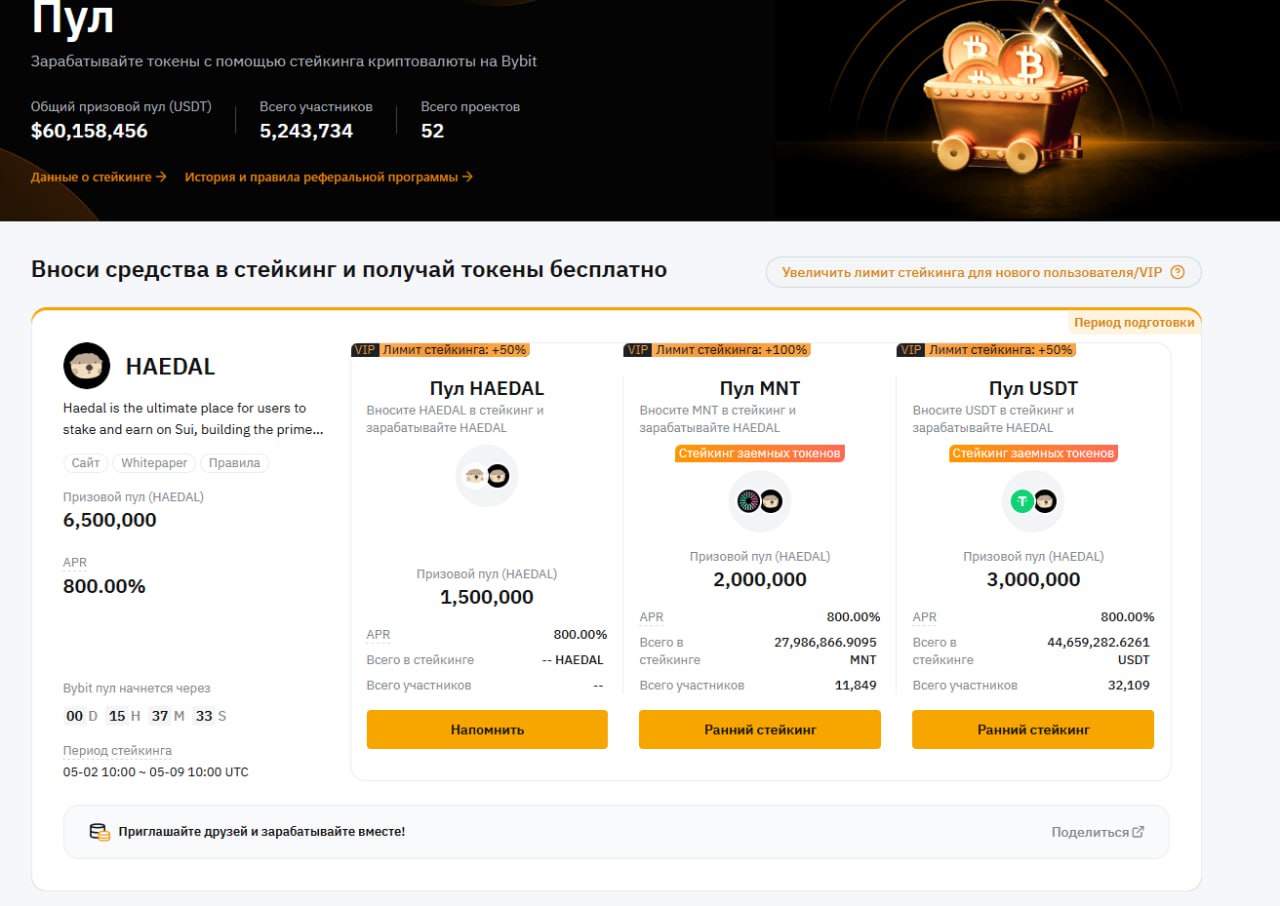
Task: Click VIP limit +100% badge on Пул MNT
Action: (x=716, y=350)
